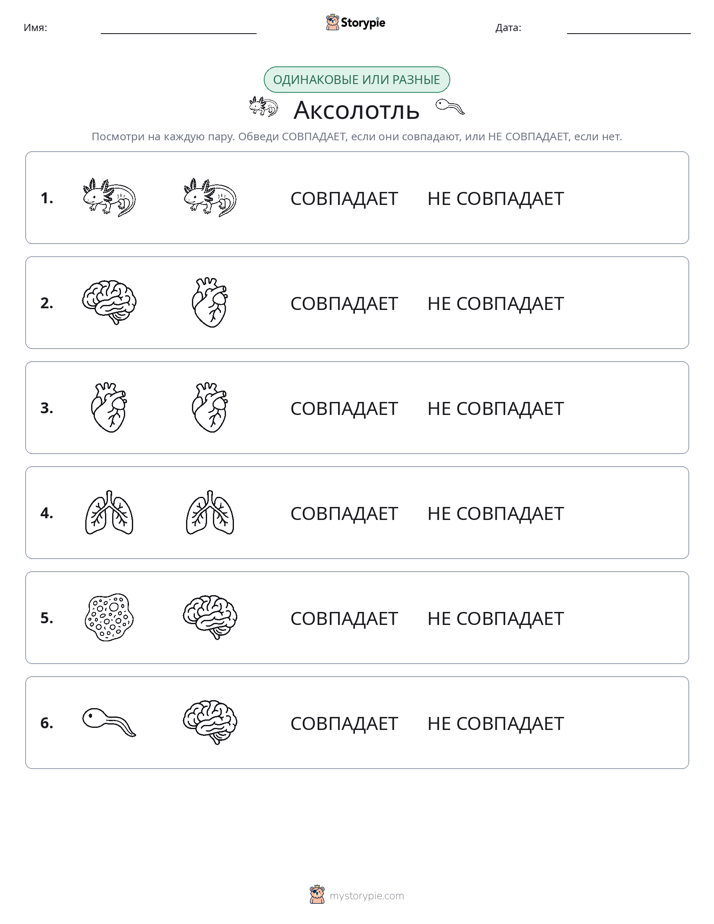Click the small tadpole icon beside the title
This screenshot has width=714, height=924.
coord(450,107)
